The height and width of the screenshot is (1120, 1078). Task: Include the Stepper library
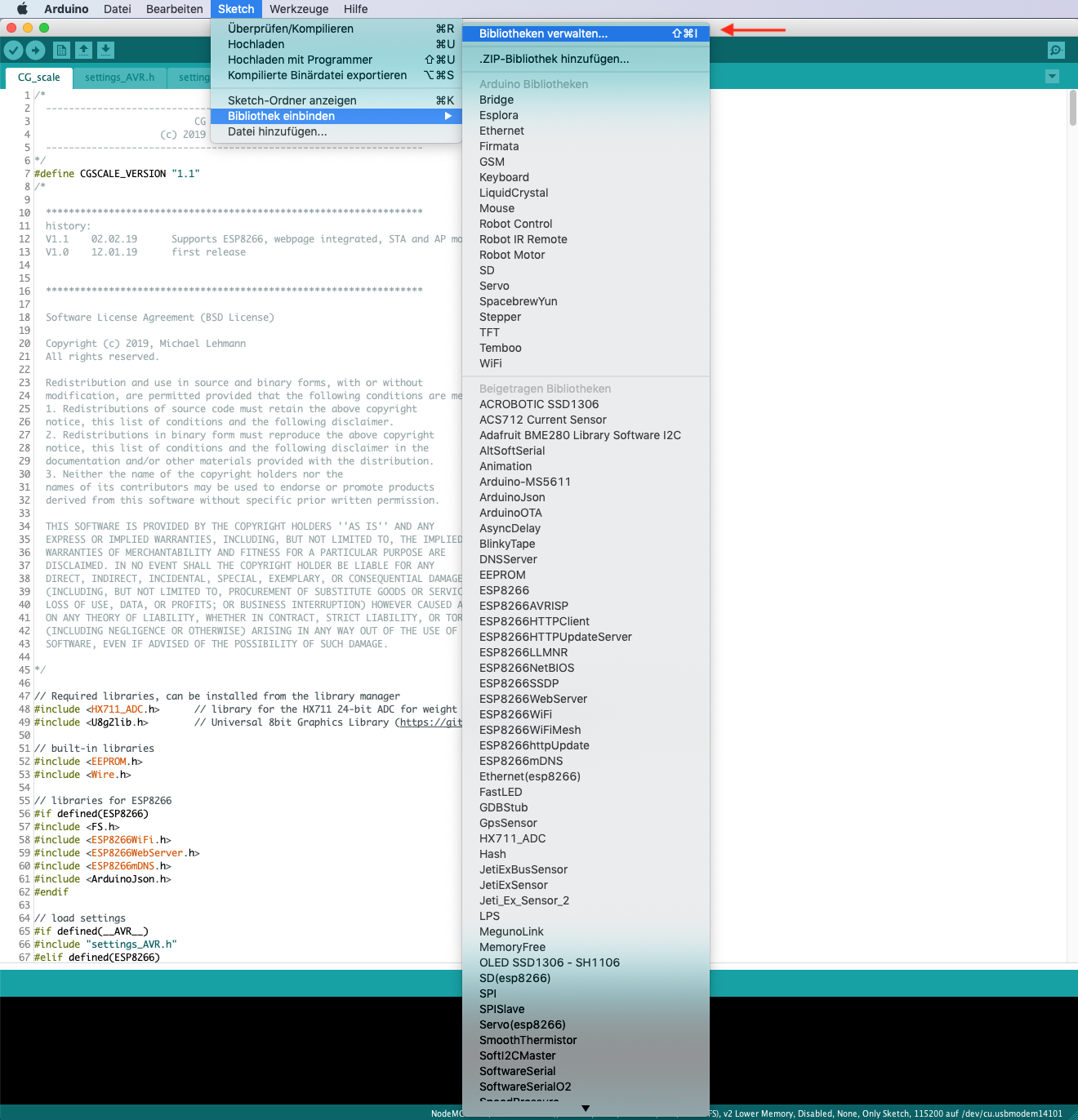pos(586,317)
